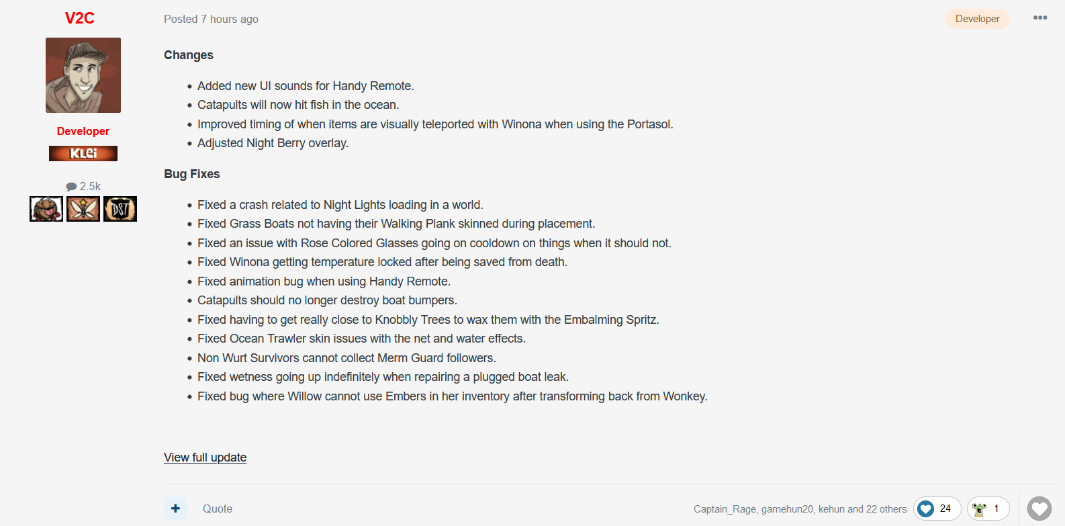The image size is (1065, 526).
Task: Quote V2C's post
Action: click(217, 508)
